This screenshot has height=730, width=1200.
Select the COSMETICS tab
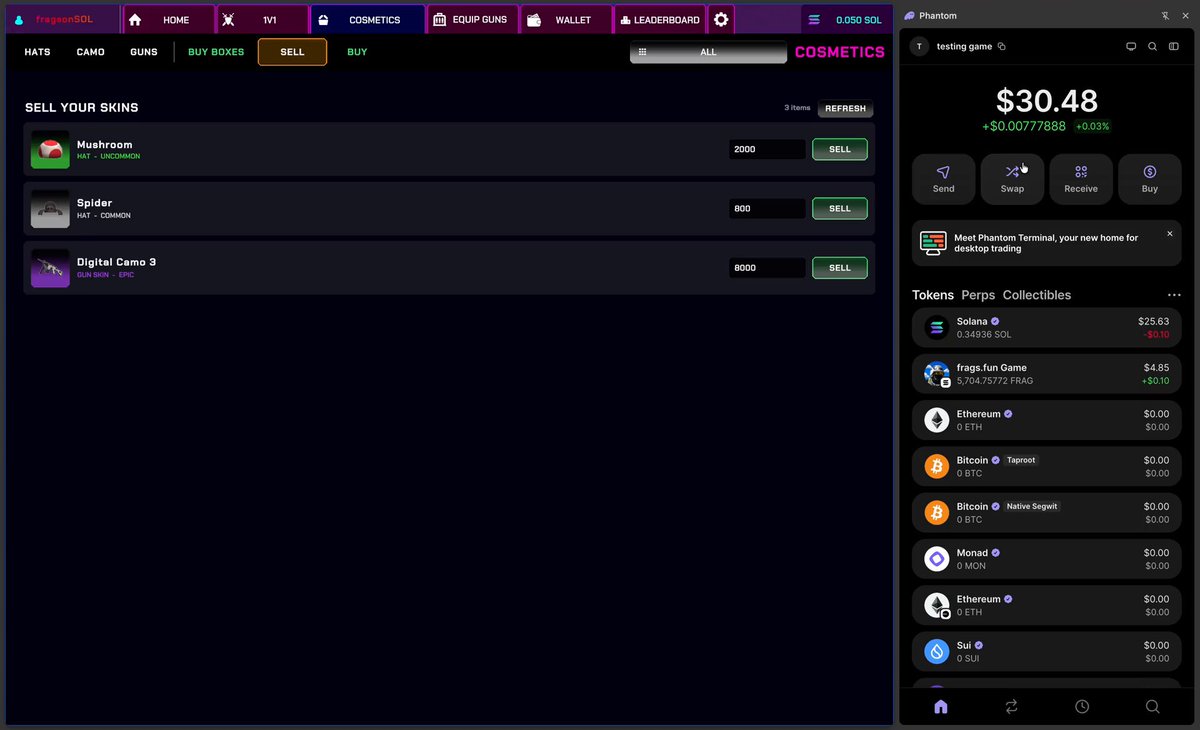367,19
